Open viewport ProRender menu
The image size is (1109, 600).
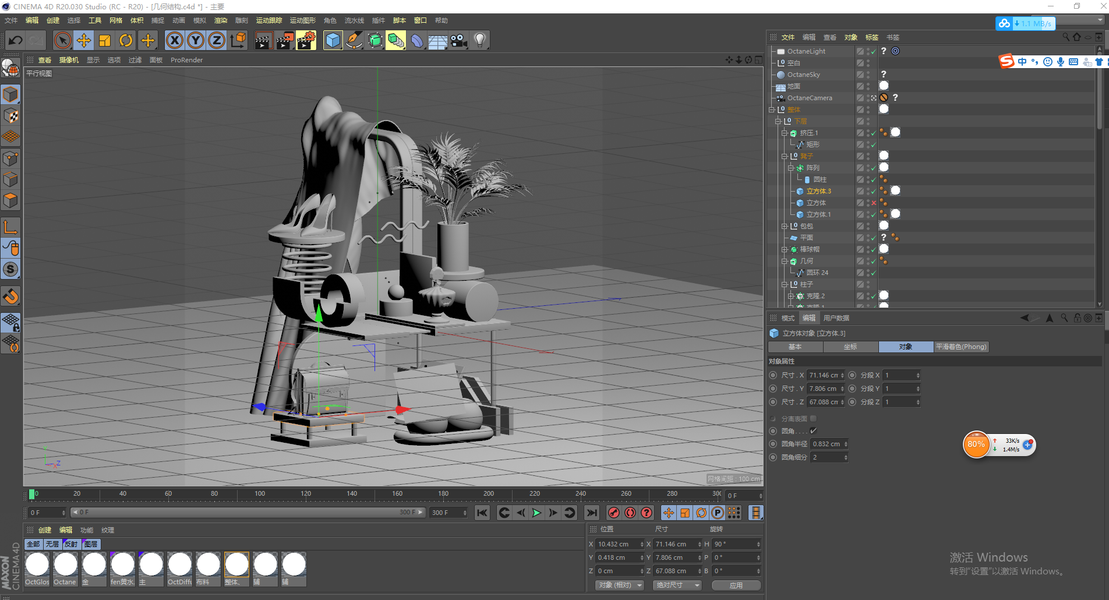[x=187, y=60]
